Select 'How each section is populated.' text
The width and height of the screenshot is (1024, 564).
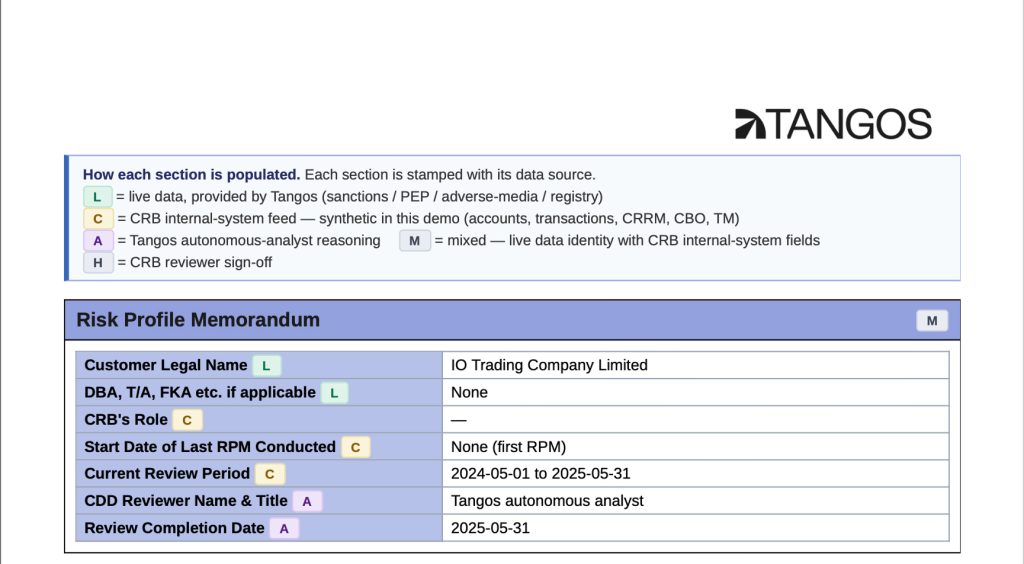coord(191,175)
